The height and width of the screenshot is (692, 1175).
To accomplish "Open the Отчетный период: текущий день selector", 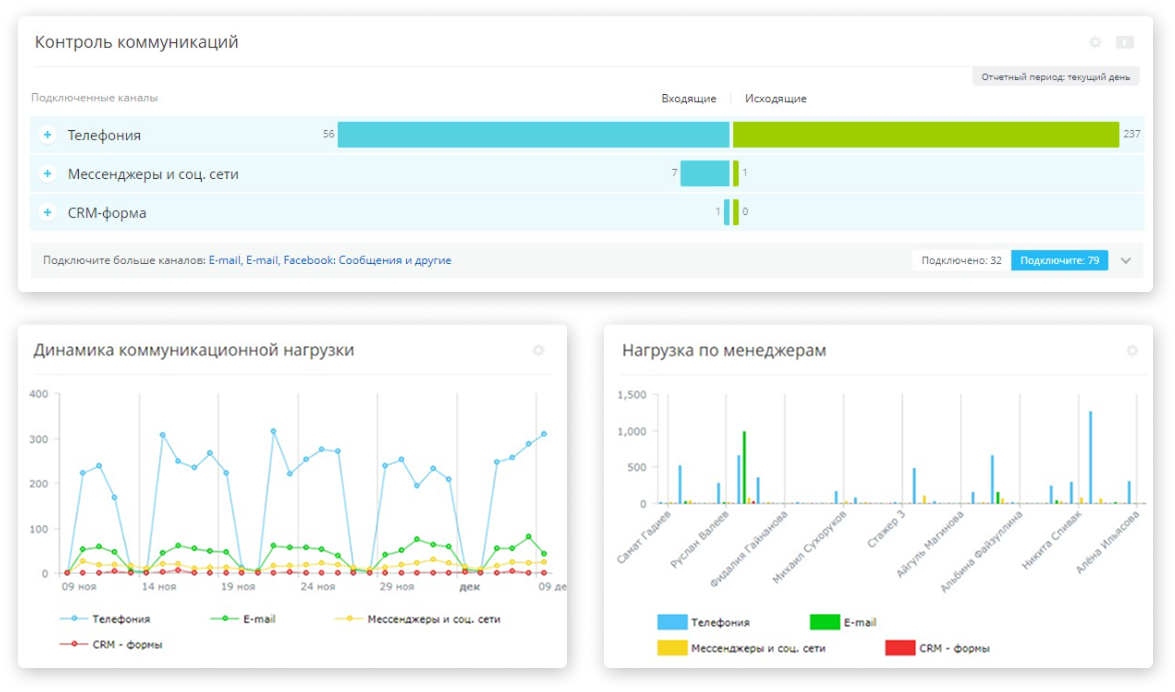I will tap(1056, 77).
